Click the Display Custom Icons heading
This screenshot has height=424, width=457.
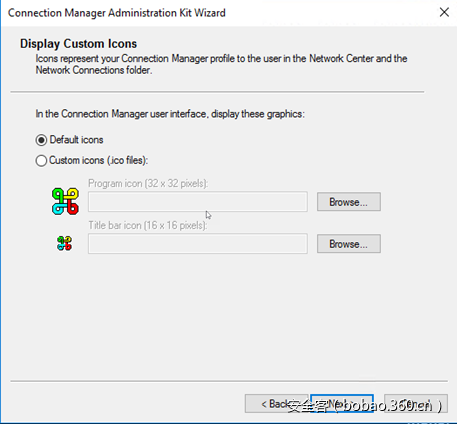click(78, 44)
